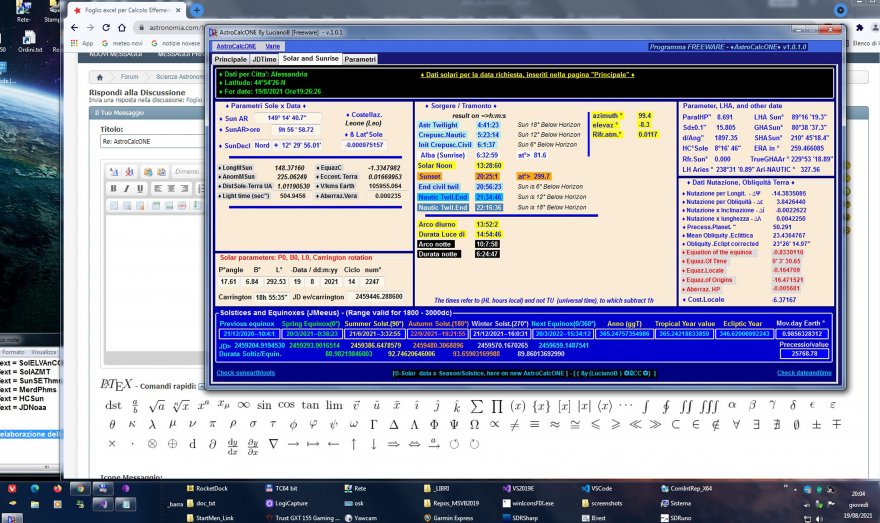Viewport: 880px width, 523px height.
Task: Open the AstroCalcONE menu
Action: pyautogui.click(x=236, y=46)
